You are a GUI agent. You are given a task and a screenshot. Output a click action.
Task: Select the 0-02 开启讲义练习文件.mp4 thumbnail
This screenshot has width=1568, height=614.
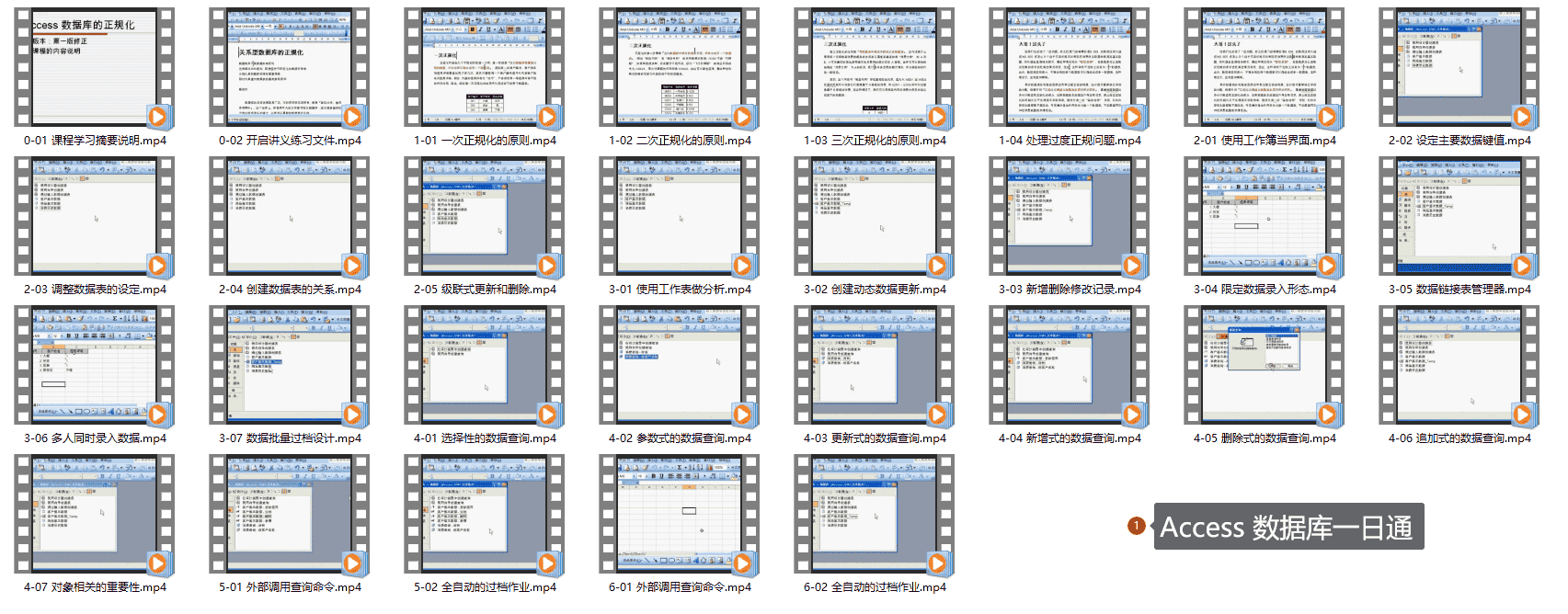point(289,67)
